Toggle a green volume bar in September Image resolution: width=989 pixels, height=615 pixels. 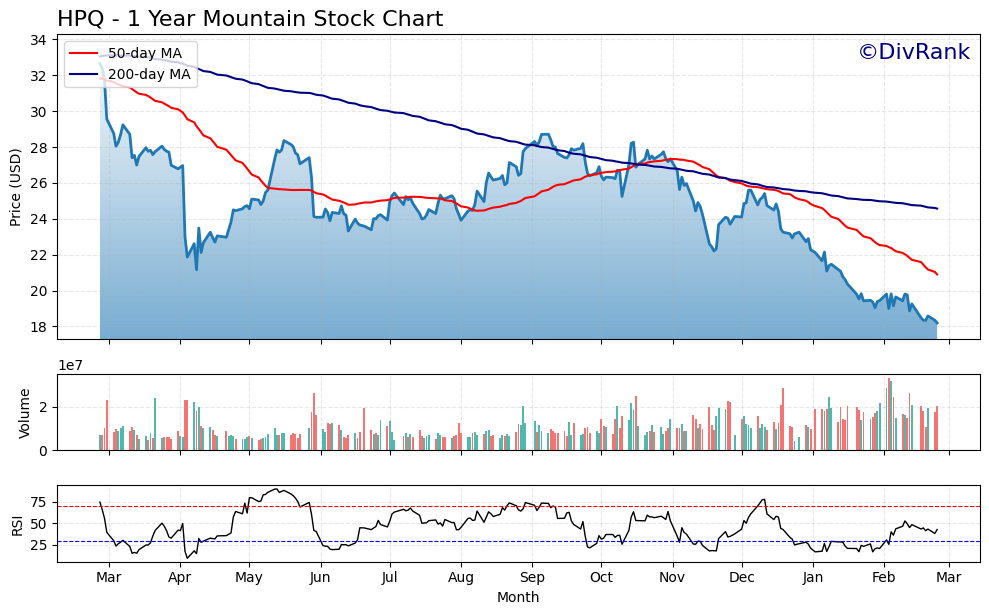click(x=525, y=430)
